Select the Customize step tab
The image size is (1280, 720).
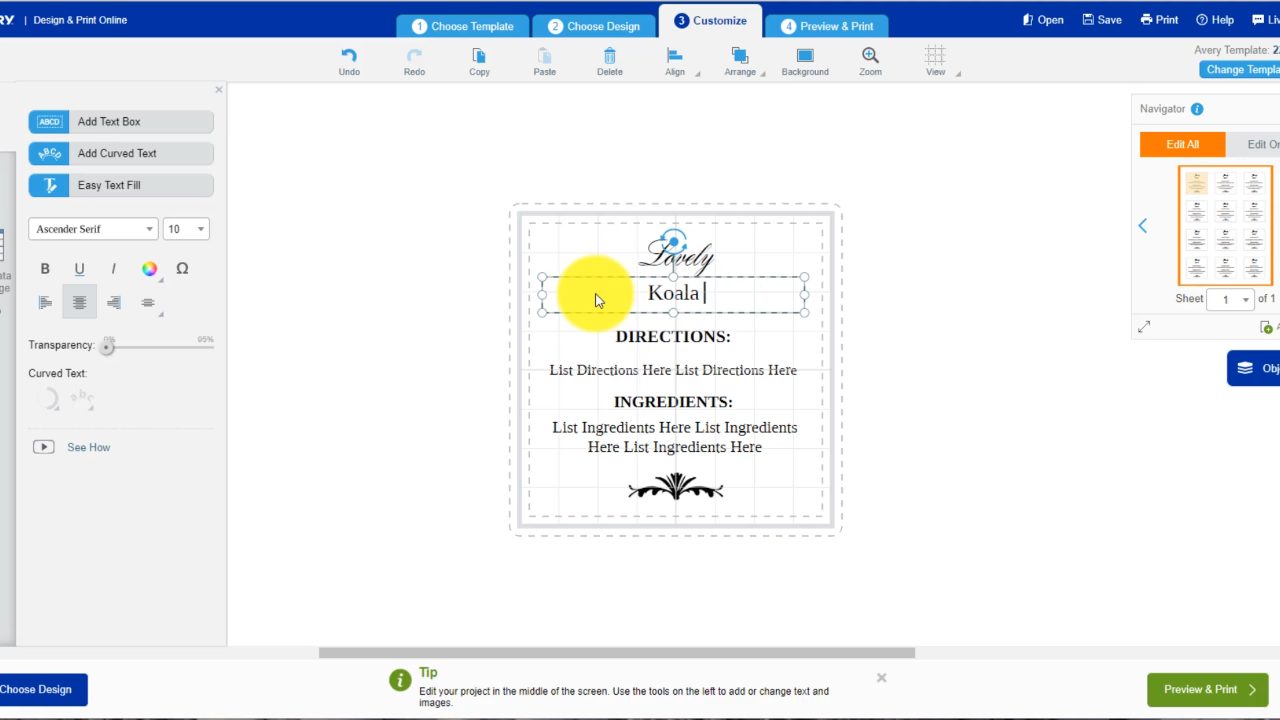[x=710, y=21]
